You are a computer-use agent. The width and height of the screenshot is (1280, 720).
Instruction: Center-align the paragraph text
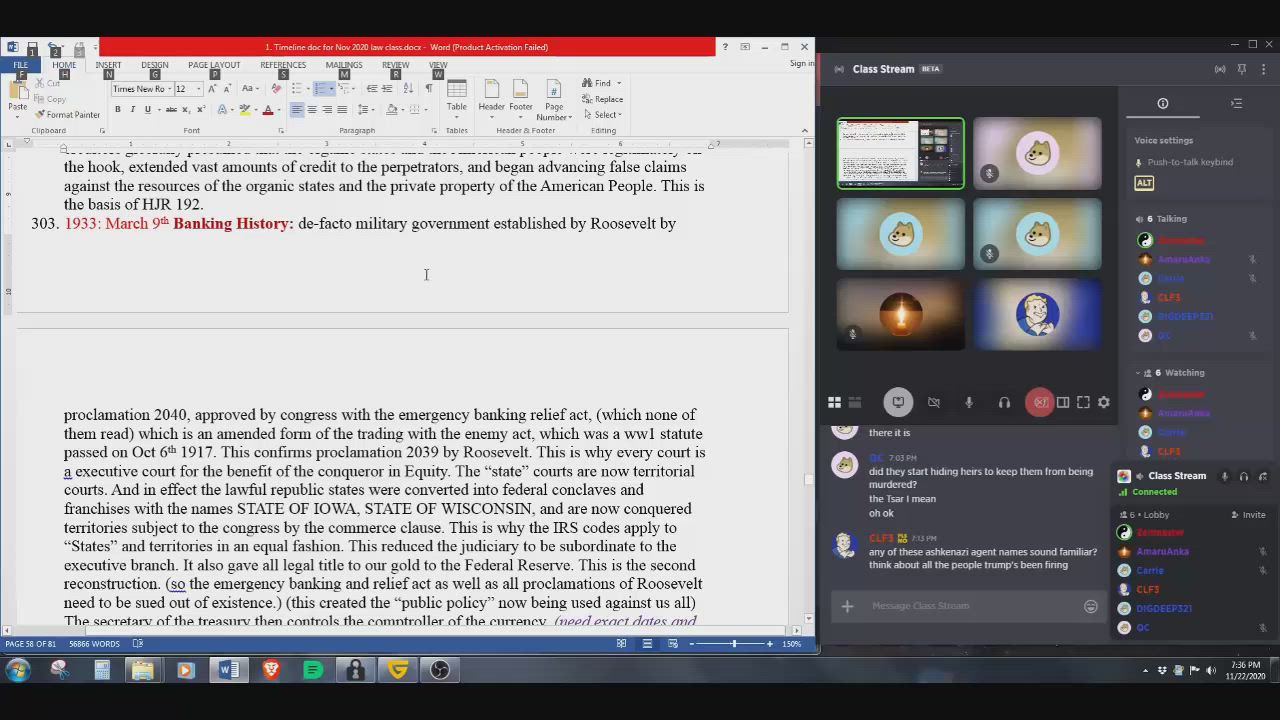(x=312, y=110)
